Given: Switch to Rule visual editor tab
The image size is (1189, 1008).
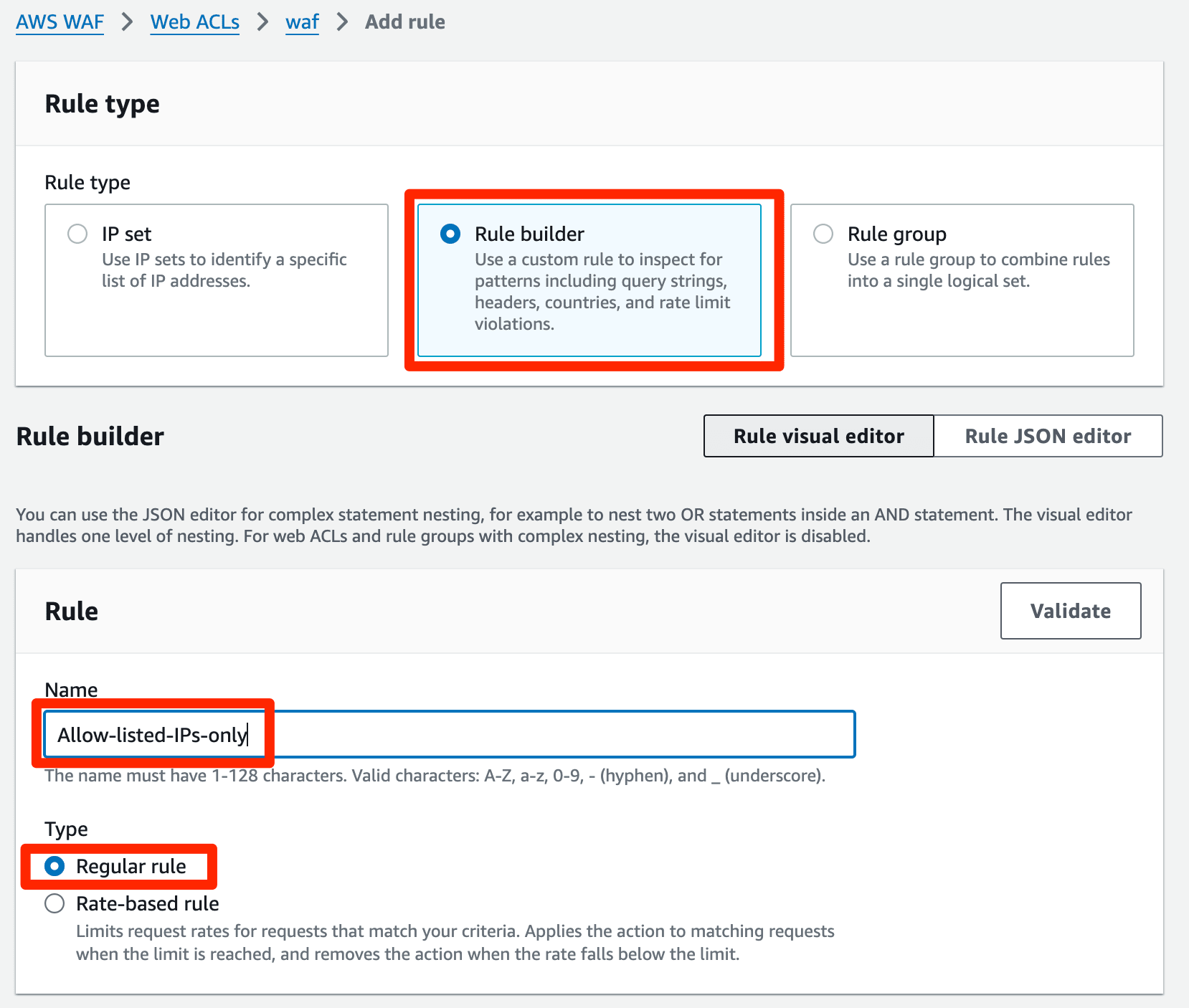Looking at the screenshot, I should [x=818, y=436].
